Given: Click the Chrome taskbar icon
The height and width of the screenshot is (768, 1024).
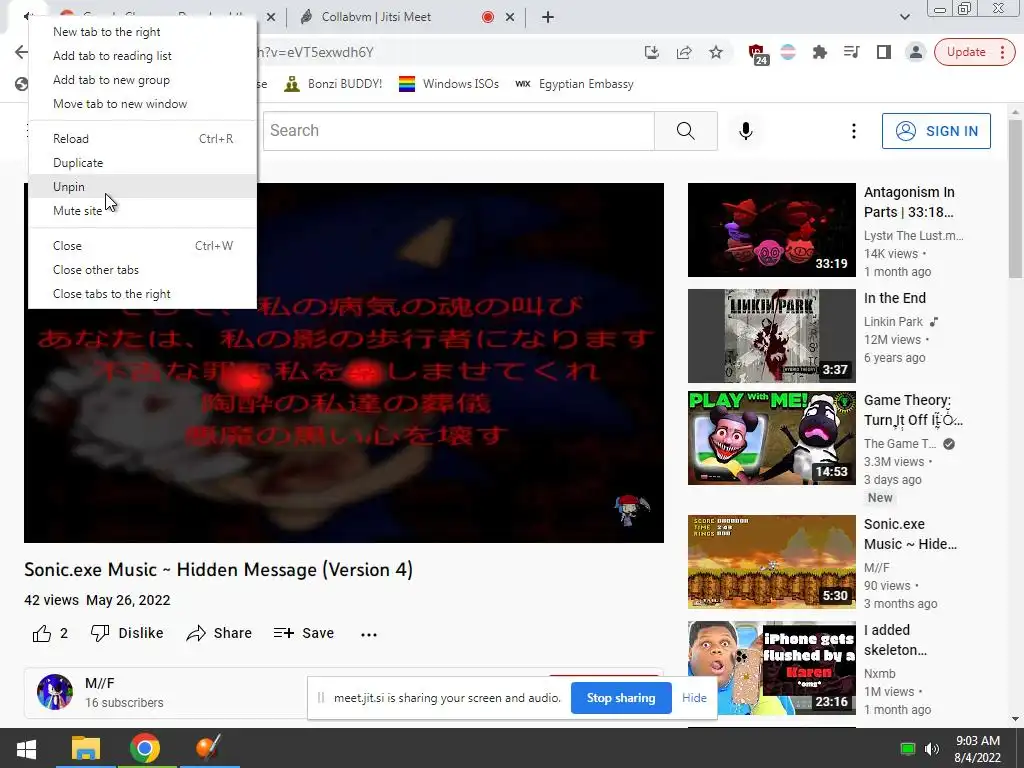Looking at the screenshot, I should pos(145,748).
